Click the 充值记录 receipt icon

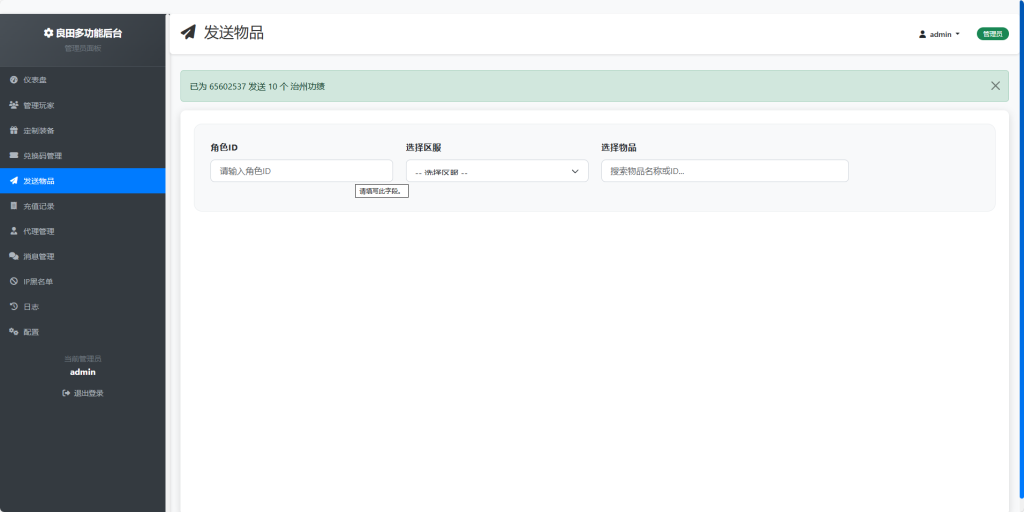click(x=14, y=206)
